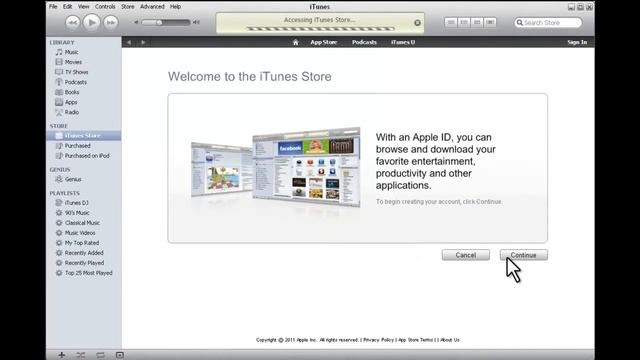Viewport: 640px width, 360px height.
Task: Go back with store navigation left arrow
Action: click(129, 42)
